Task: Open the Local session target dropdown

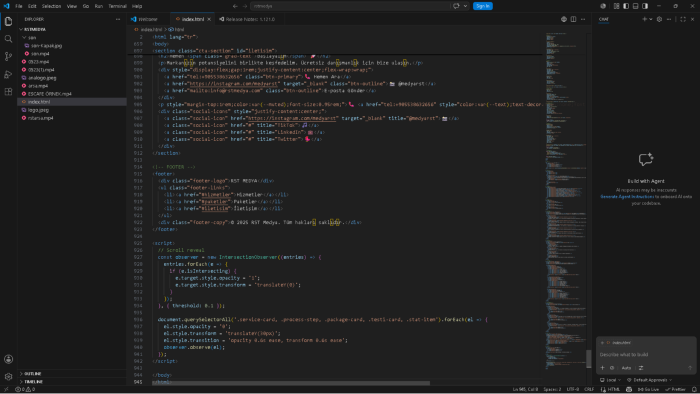Action: [x=610, y=380]
